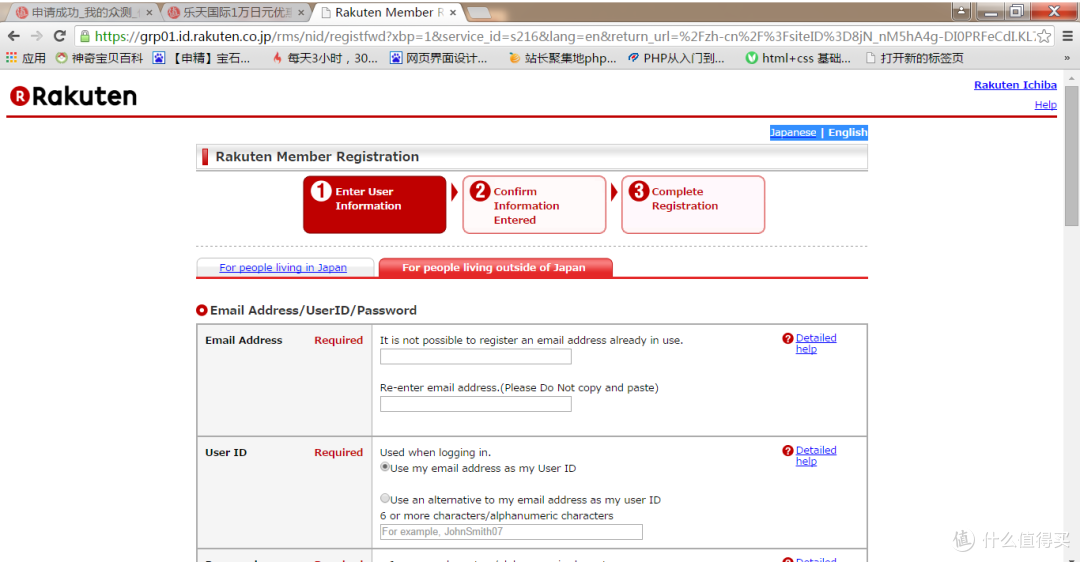The image size is (1080, 562).
Task: Click the Rakuten logo
Action: pos(73,96)
